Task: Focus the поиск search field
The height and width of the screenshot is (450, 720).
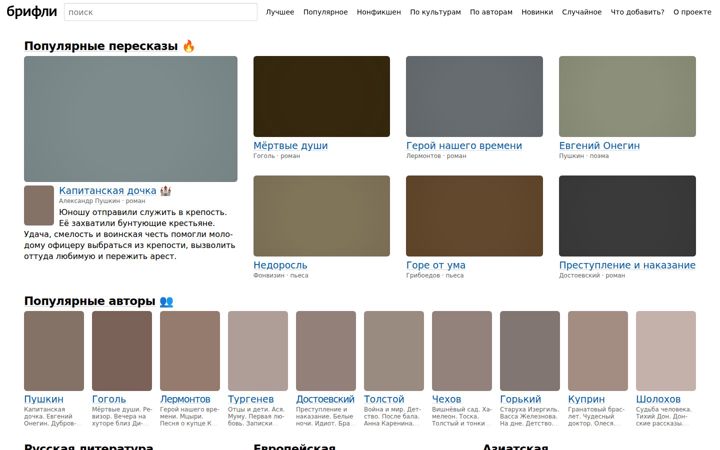Action: click(161, 12)
